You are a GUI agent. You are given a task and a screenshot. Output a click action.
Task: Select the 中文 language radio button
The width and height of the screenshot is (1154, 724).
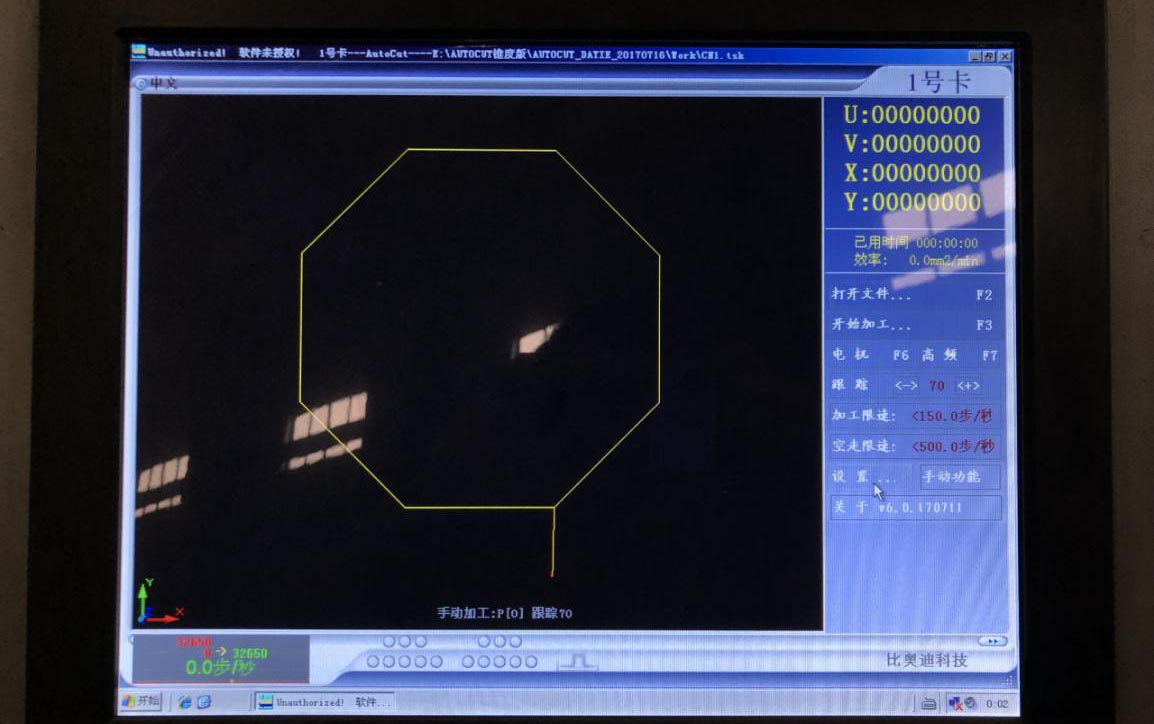click(141, 83)
